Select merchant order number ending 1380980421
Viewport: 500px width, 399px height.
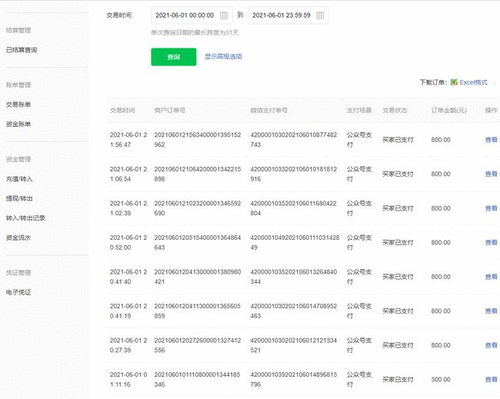pyautogui.click(x=197, y=277)
